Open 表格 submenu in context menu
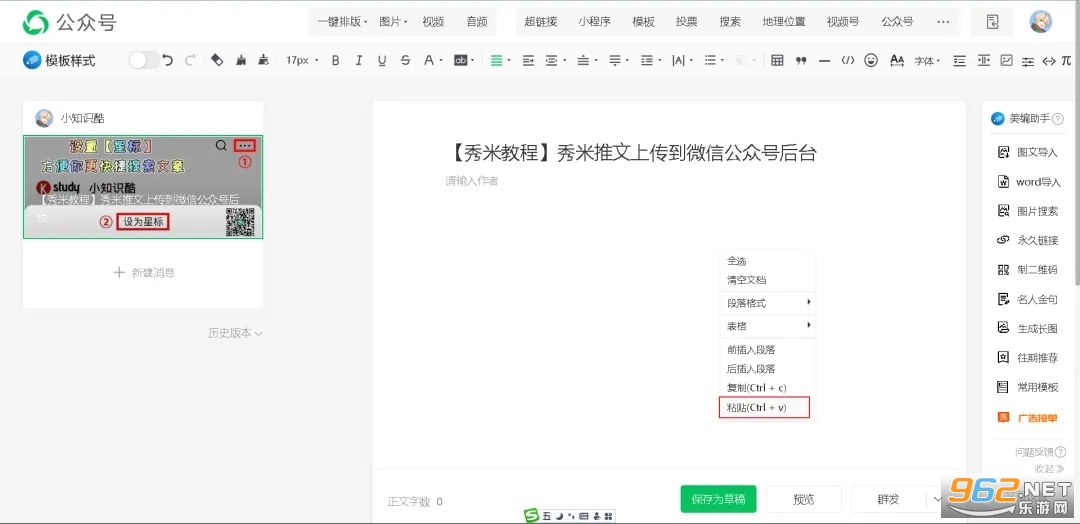The width and height of the screenshot is (1080, 524). tap(767, 326)
